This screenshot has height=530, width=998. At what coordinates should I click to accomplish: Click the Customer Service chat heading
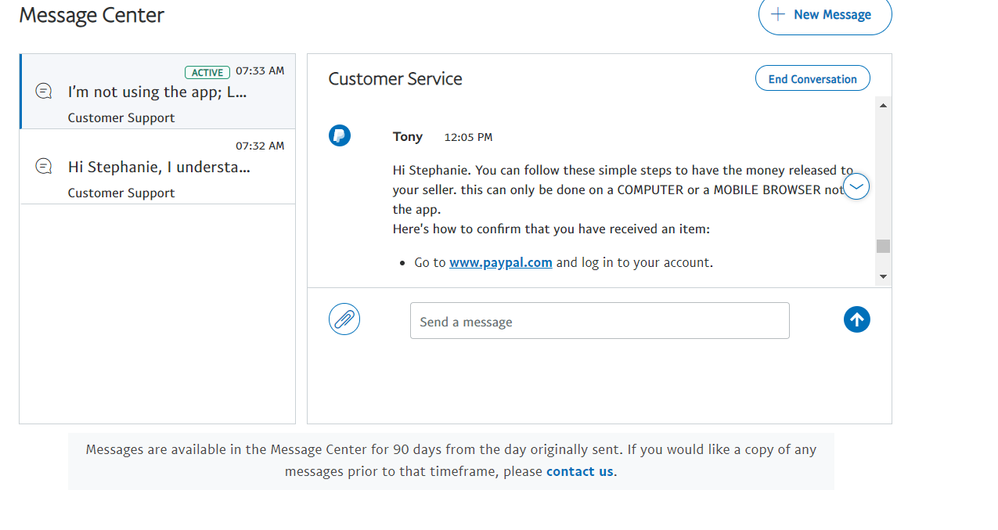click(x=395, y=79)
